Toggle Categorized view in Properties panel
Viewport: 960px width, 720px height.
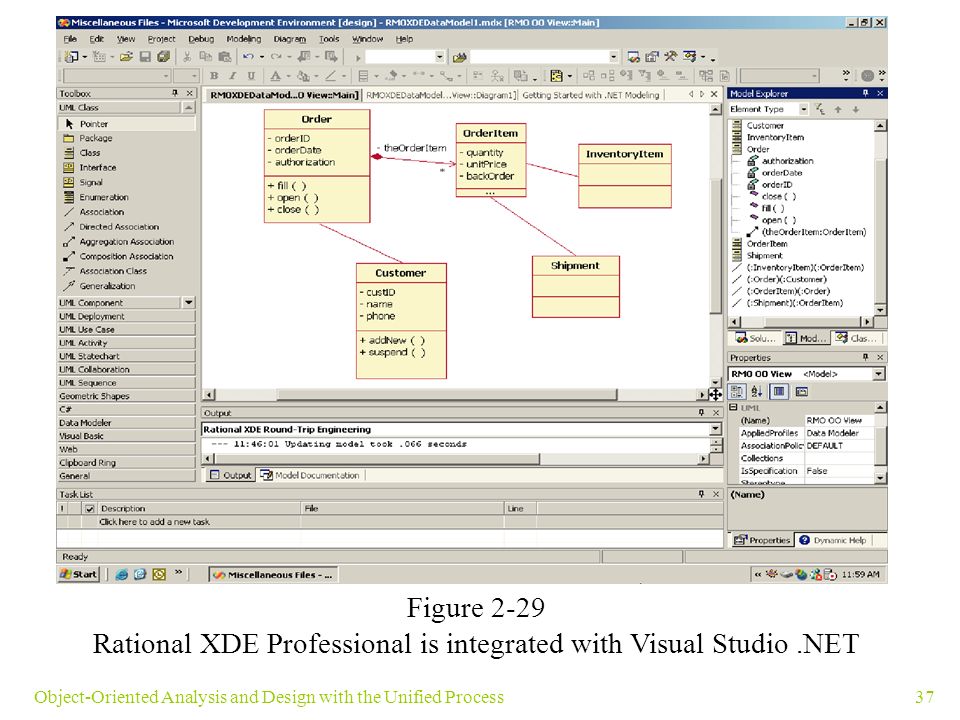[737, 391]
